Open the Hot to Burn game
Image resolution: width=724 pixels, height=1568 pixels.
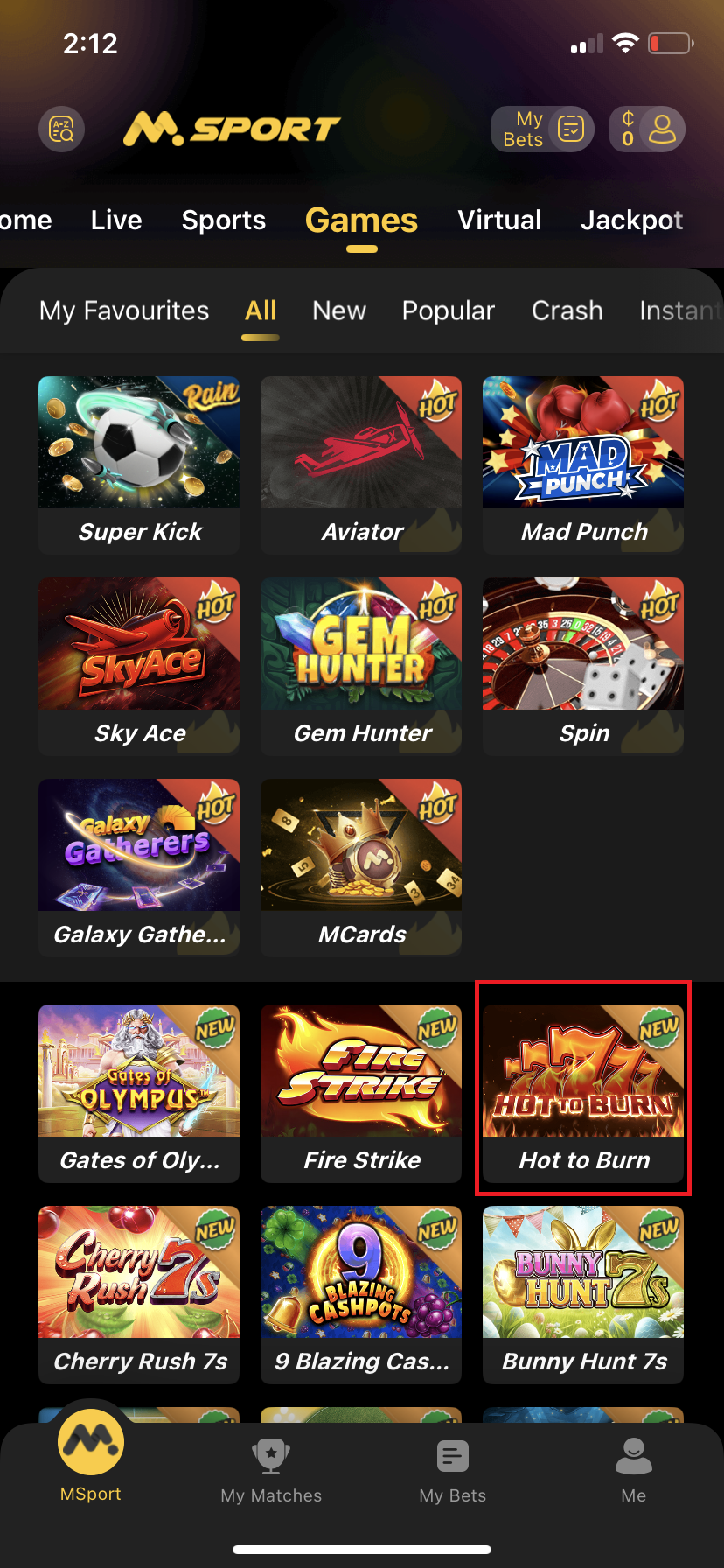pos(583,1094)
